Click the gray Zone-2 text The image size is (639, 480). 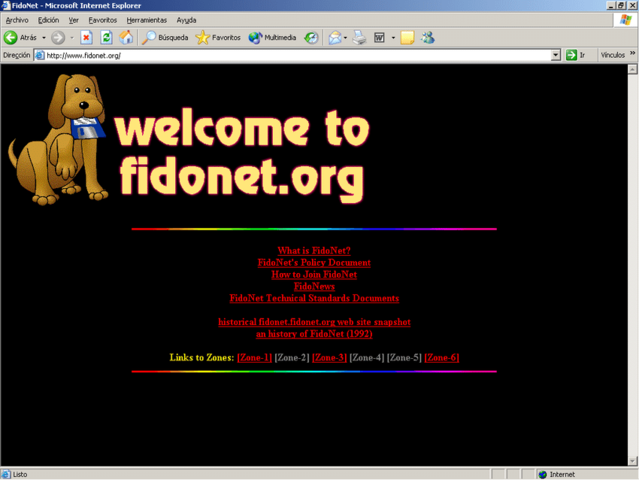[x=292, y=357]
